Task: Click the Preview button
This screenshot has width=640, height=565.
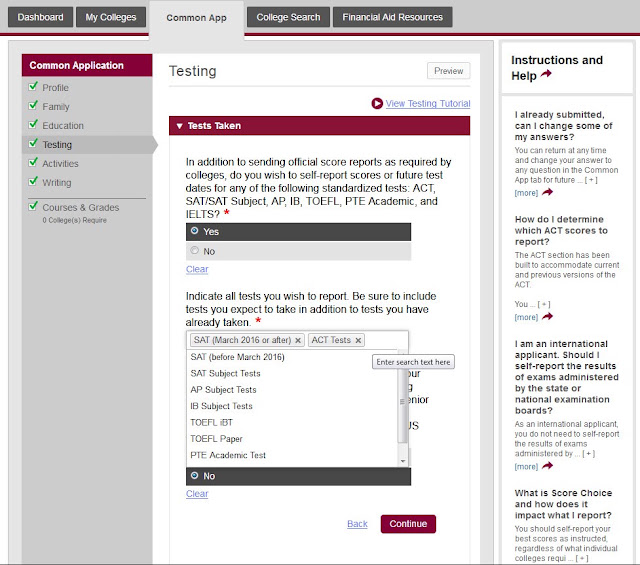Action: pos(449,71)
